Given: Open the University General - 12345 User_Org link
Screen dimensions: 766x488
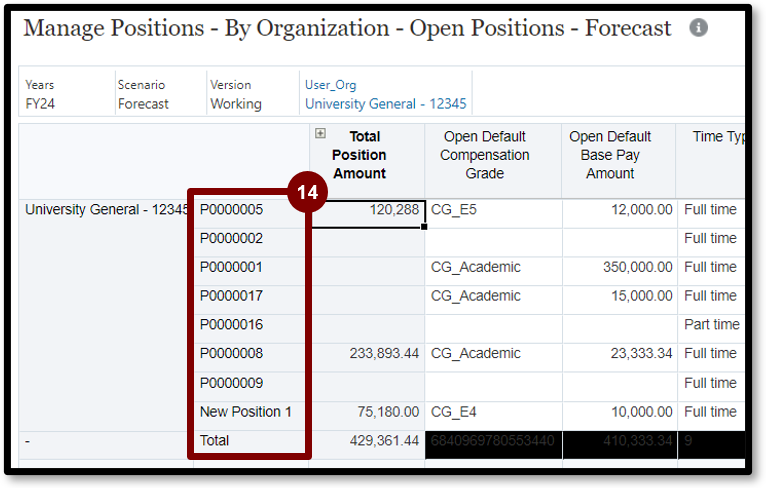Looking at the screenshot, I should point(385,103).
